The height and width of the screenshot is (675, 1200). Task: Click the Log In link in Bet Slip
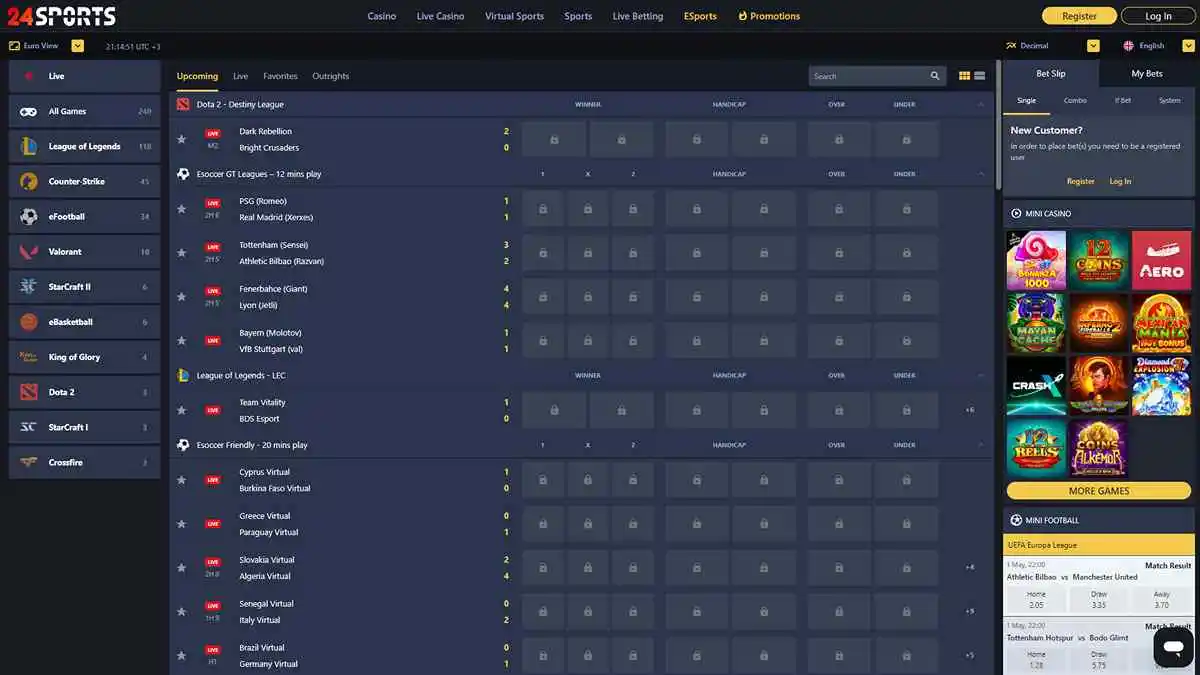(x=1120, y=181)
